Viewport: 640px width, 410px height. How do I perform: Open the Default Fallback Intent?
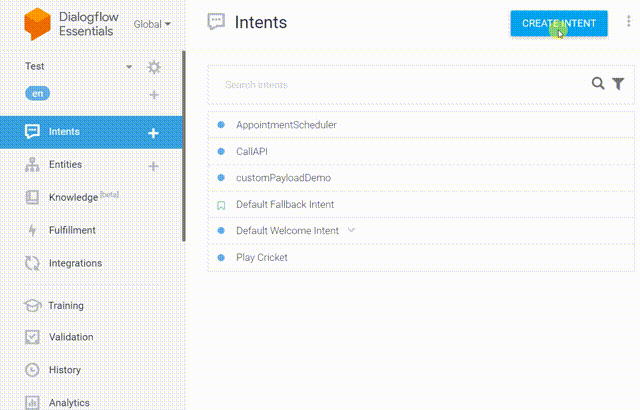(285, 204)
